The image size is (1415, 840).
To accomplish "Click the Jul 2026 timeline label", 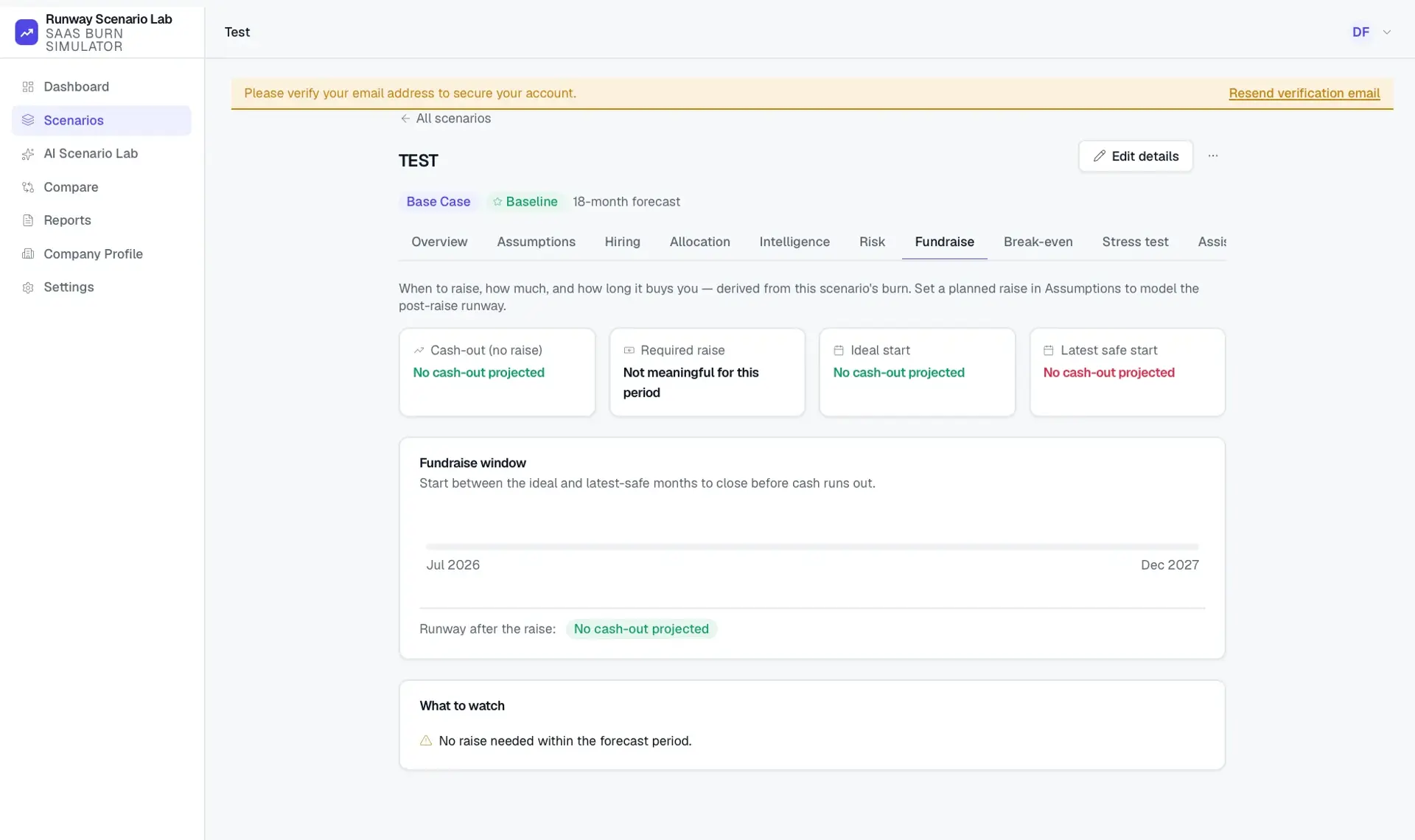I will tap(453, 565).
